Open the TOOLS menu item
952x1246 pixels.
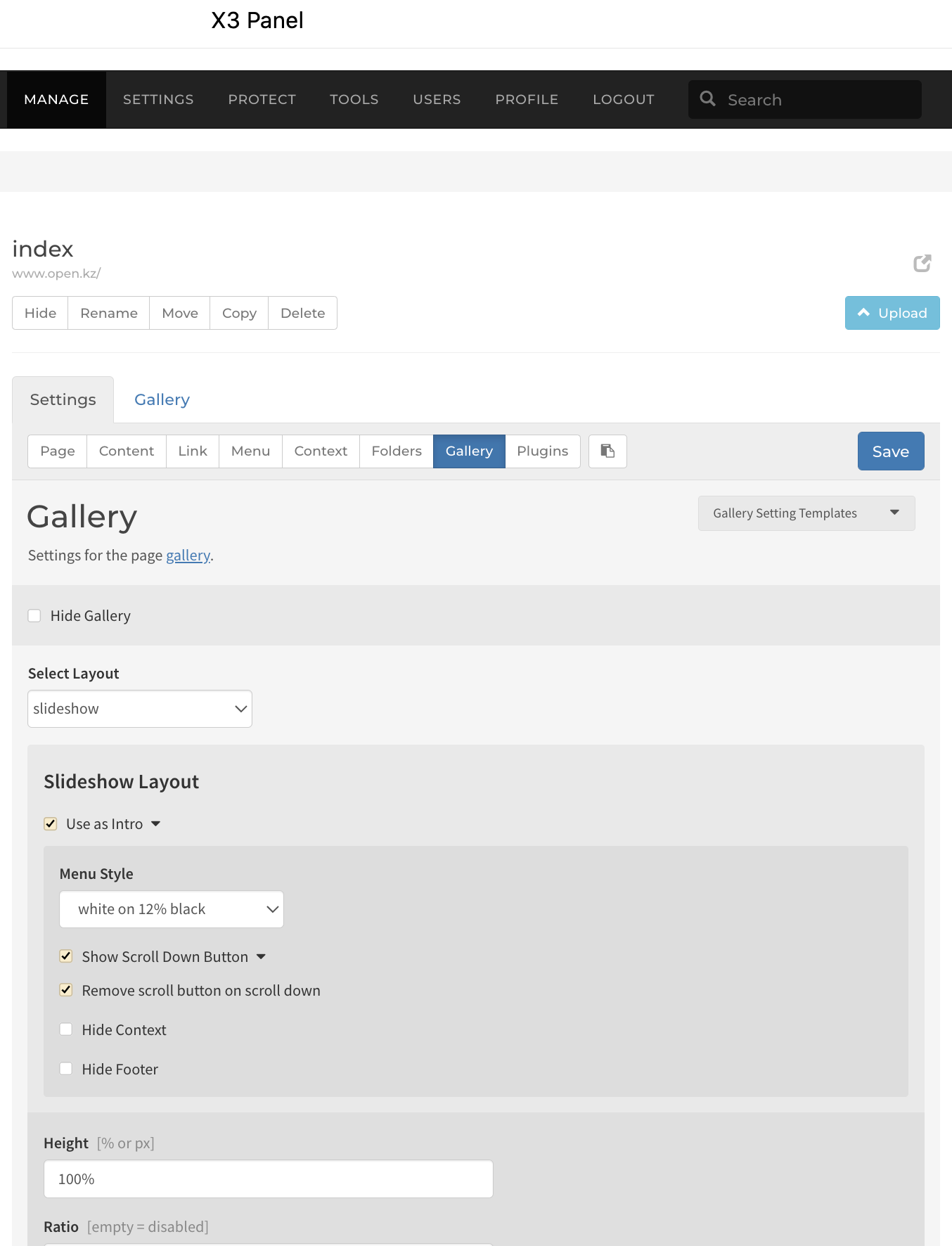(x=354, y=99)
